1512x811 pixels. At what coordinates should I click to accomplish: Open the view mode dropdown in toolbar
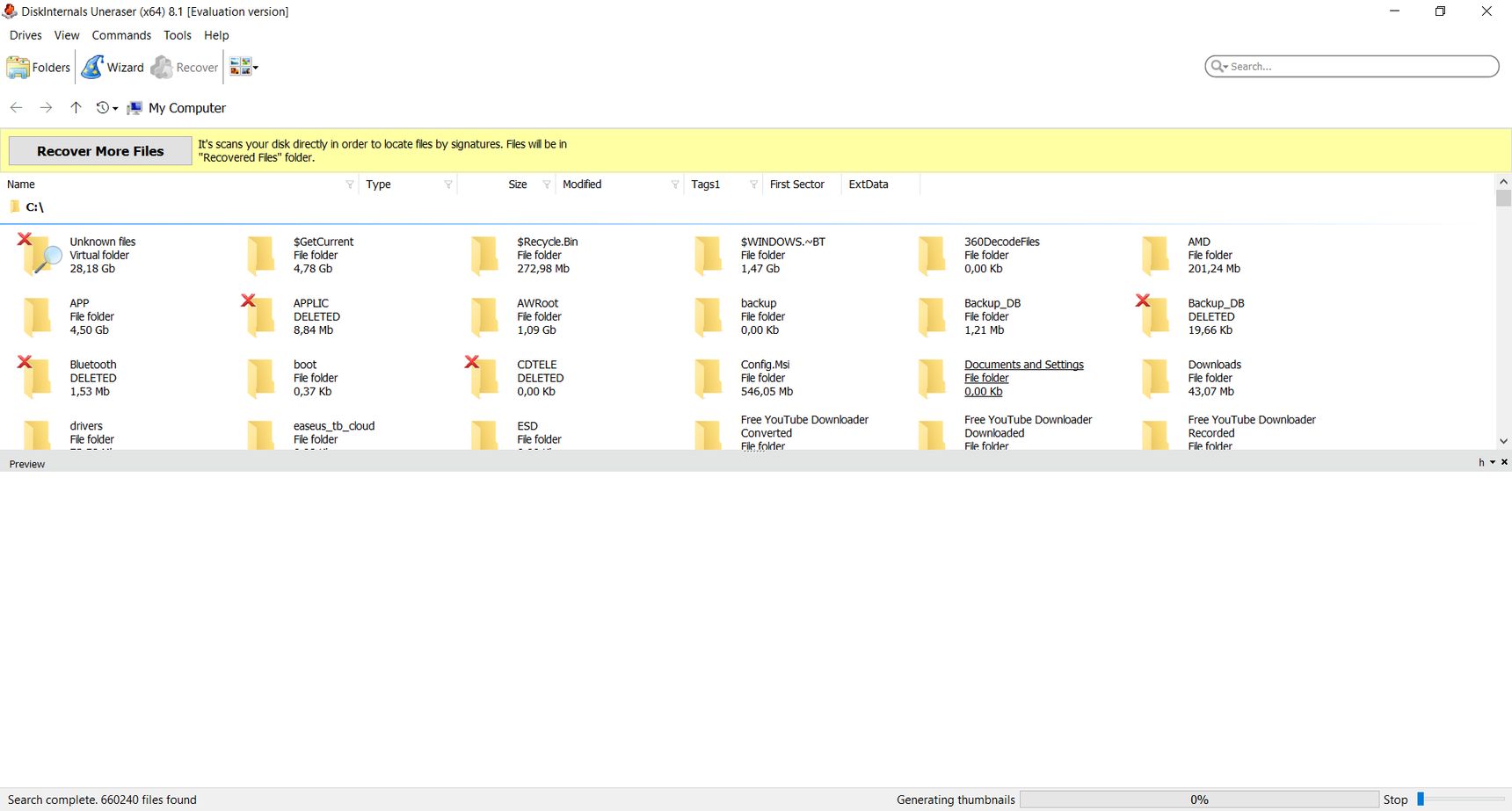coord(244,68)
